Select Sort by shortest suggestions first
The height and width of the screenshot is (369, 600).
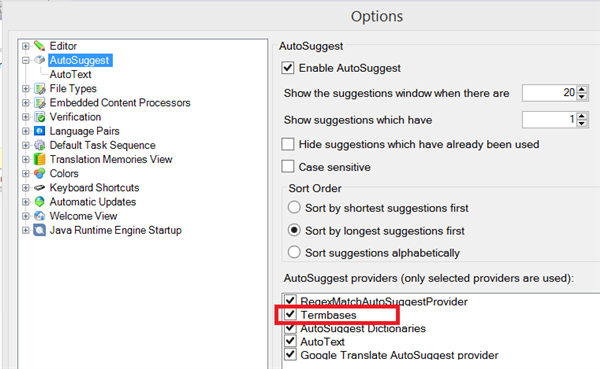(x=294, y=207)
